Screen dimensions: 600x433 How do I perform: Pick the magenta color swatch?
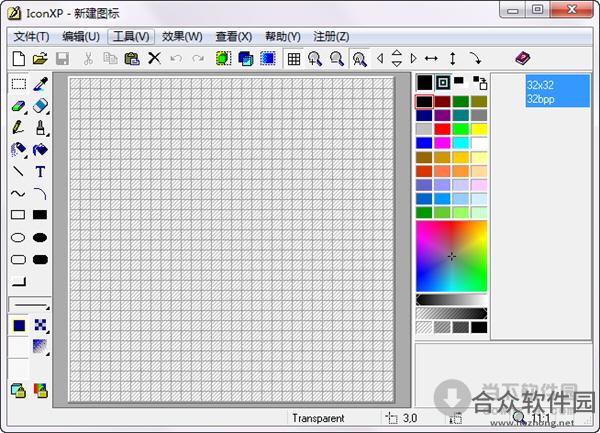coord(442,143)
